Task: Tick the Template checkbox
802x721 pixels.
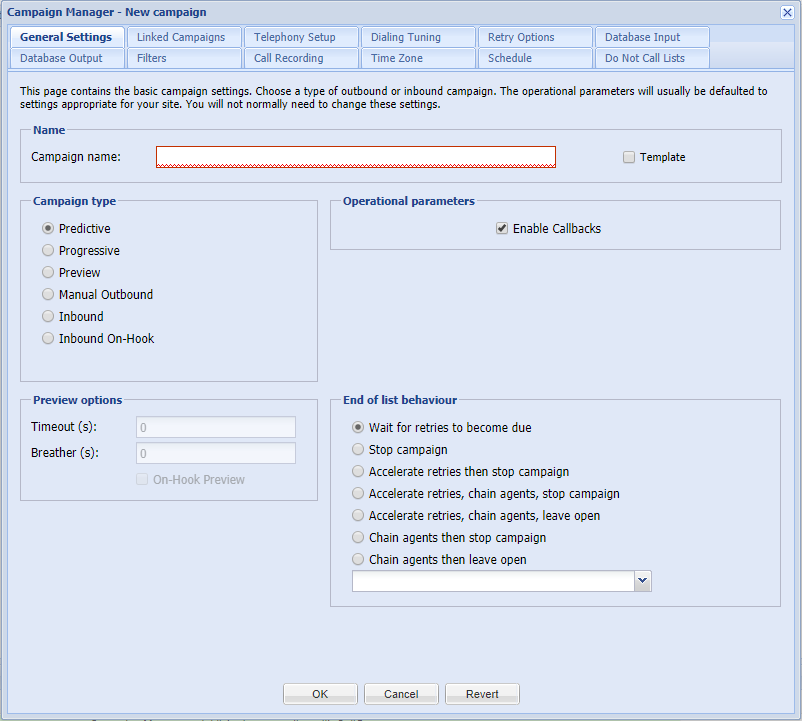Action: click(x=629, y=157)
